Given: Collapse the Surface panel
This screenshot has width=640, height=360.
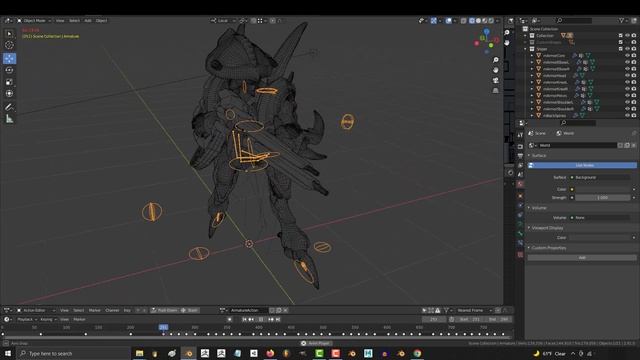Looking at the screenshot, I should [x=538, y=156].
